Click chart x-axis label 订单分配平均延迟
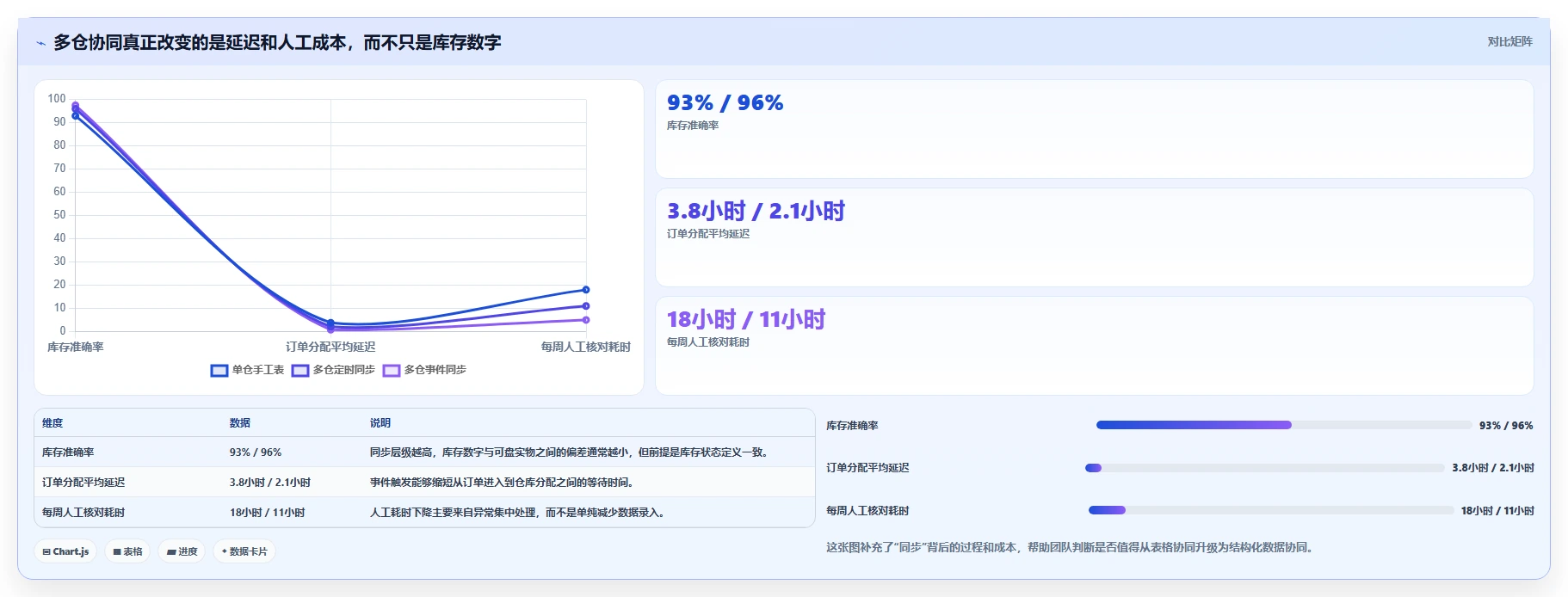Screen dimensions: 1568x597 [330, 347]
